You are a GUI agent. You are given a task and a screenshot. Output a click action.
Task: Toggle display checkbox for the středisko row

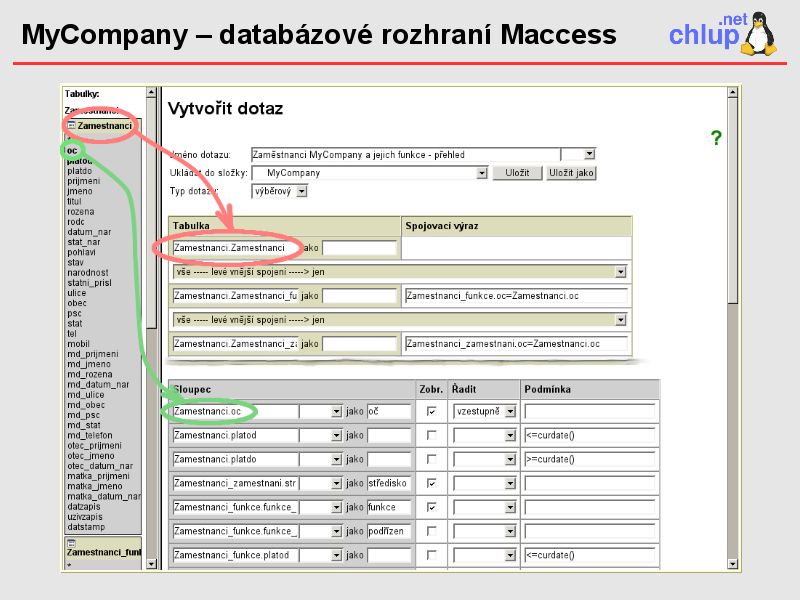point(432,483)
